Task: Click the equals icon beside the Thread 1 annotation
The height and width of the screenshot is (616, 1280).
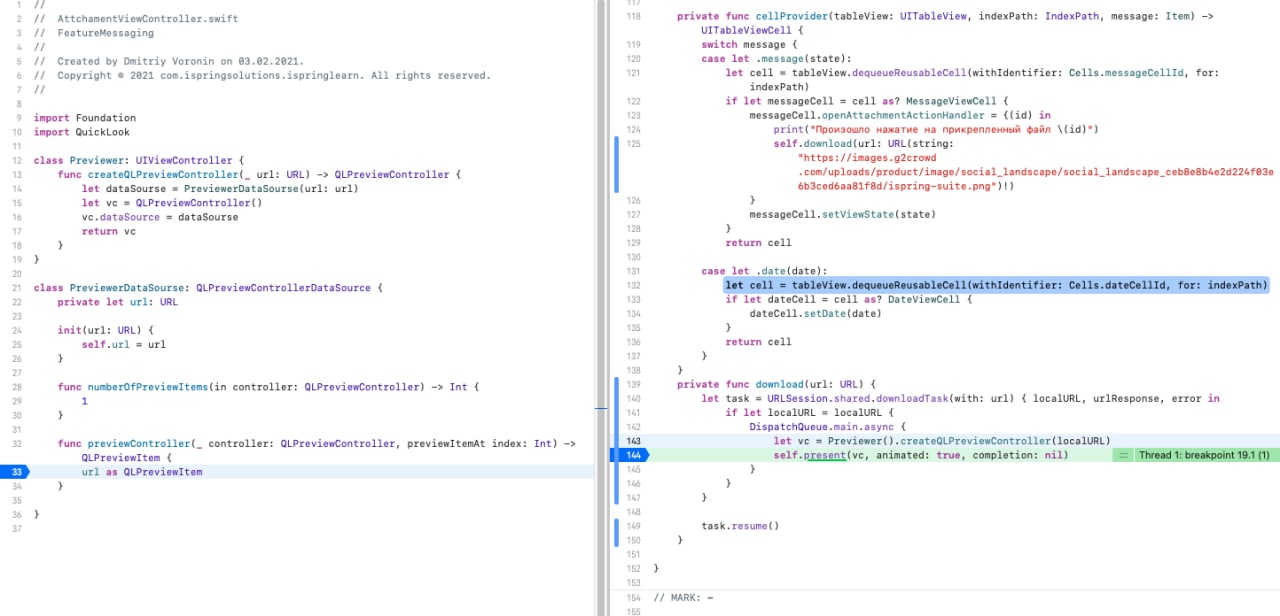Action: click(x=1123, y=455)
